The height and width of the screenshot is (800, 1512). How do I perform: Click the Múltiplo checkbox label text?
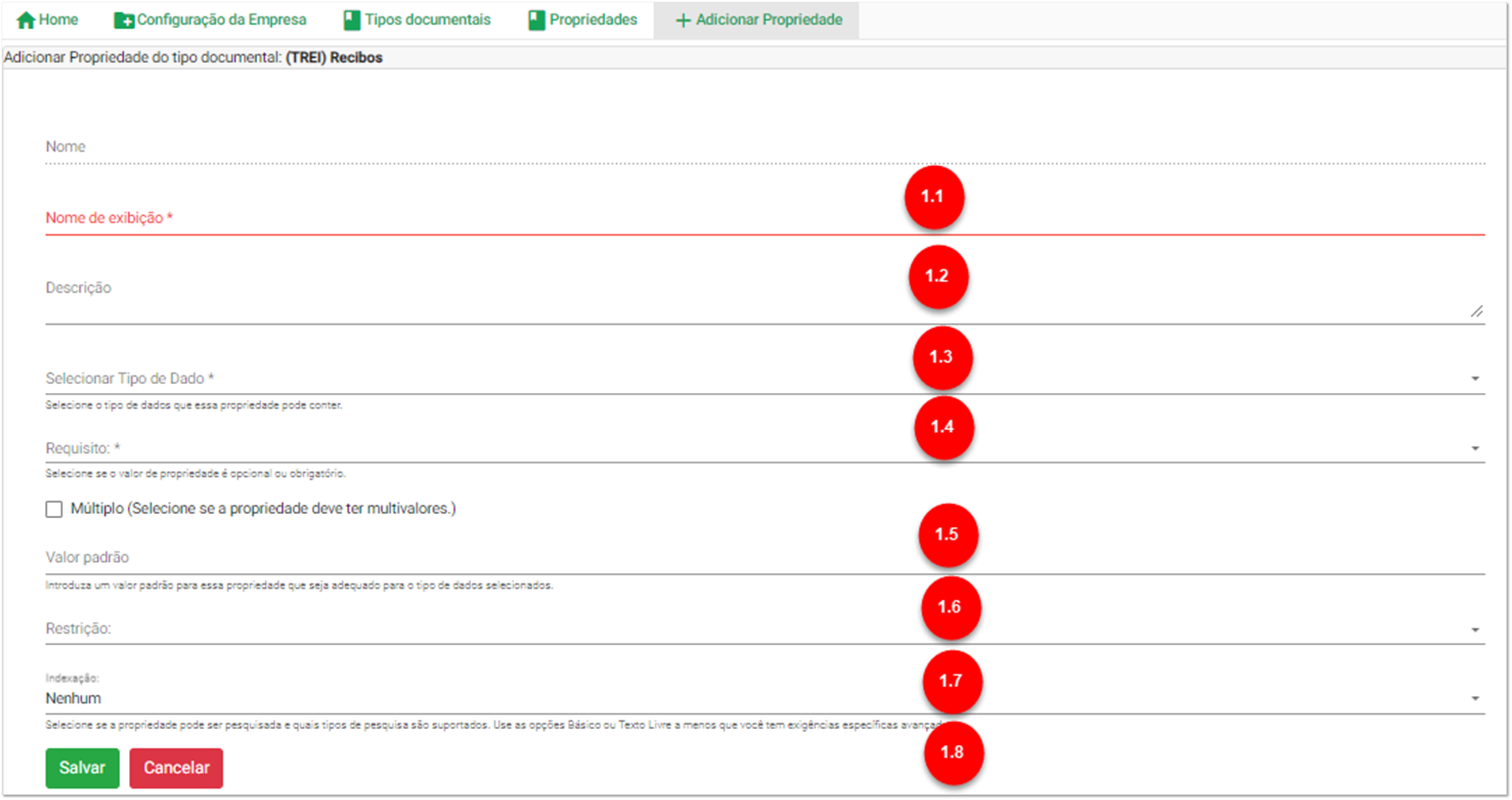[x=263, y=508]
